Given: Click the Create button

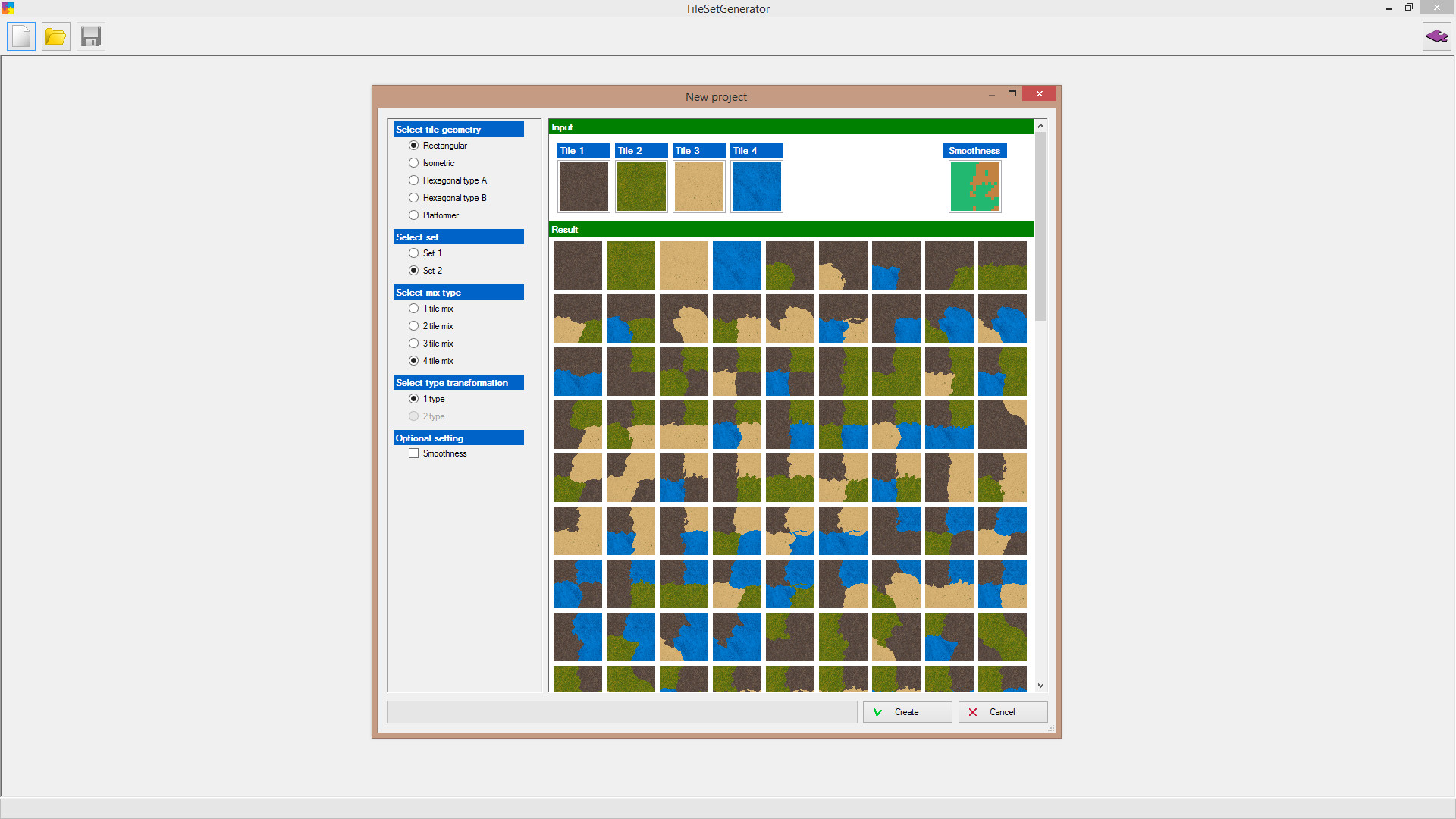Looking at the screenshot, I should pyautogui.click(x=907, y=711).
